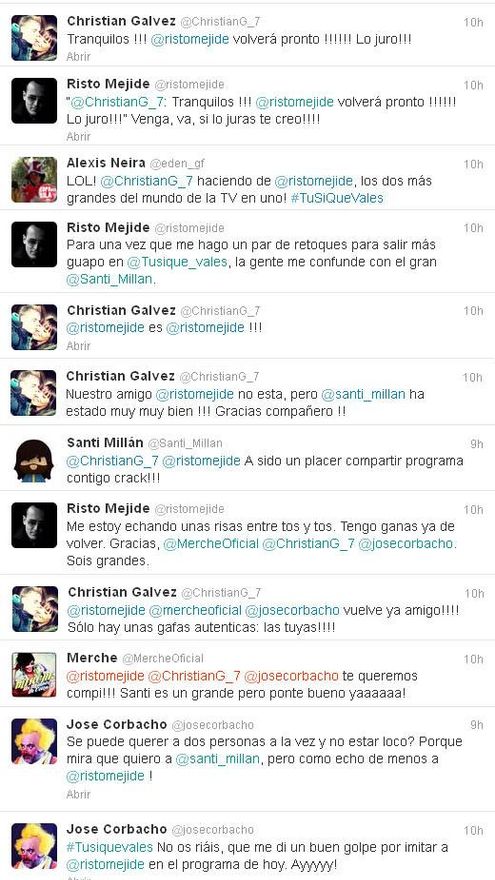Viewport: 495px width, 880px height.
Task: Click the Santi Millán display name
Action: pos(105,442)
